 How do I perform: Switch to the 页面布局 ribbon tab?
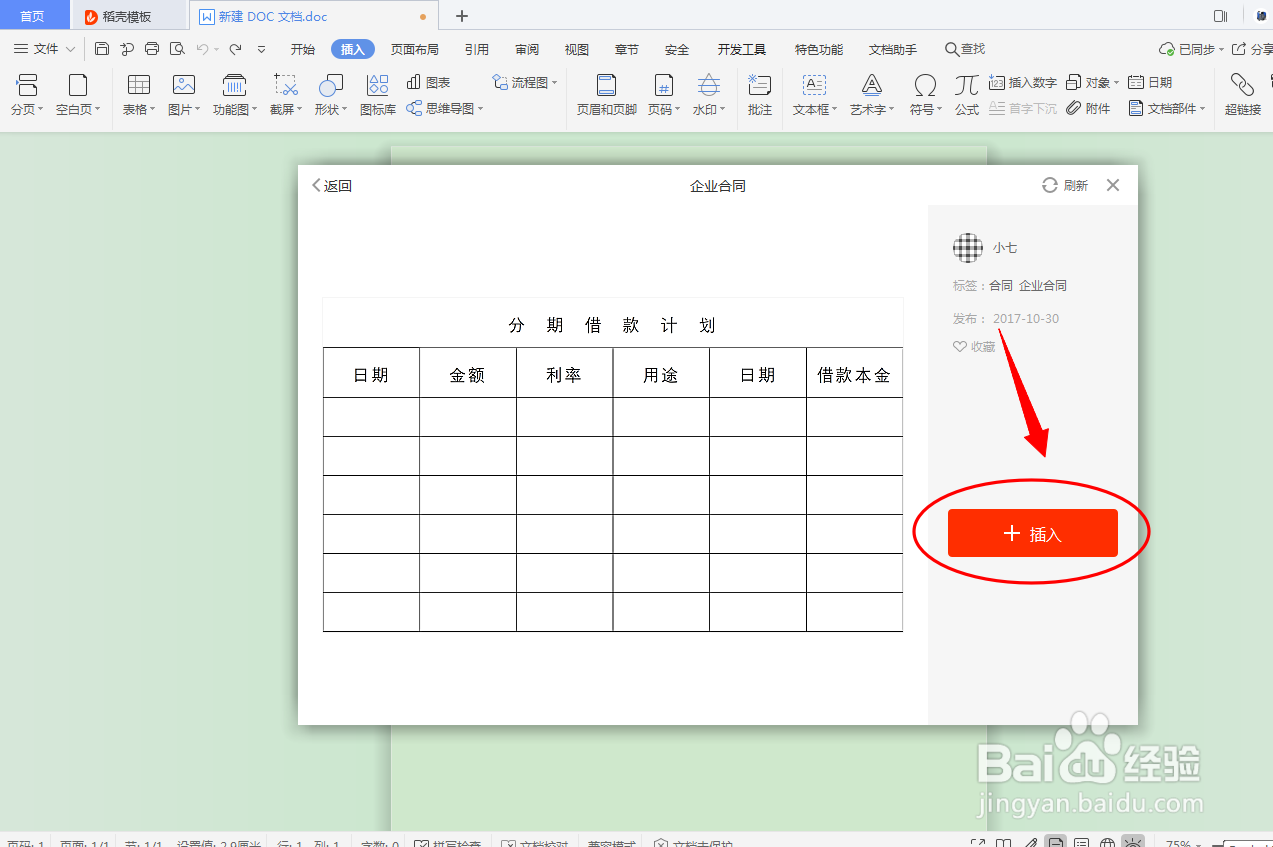(415, 48)
